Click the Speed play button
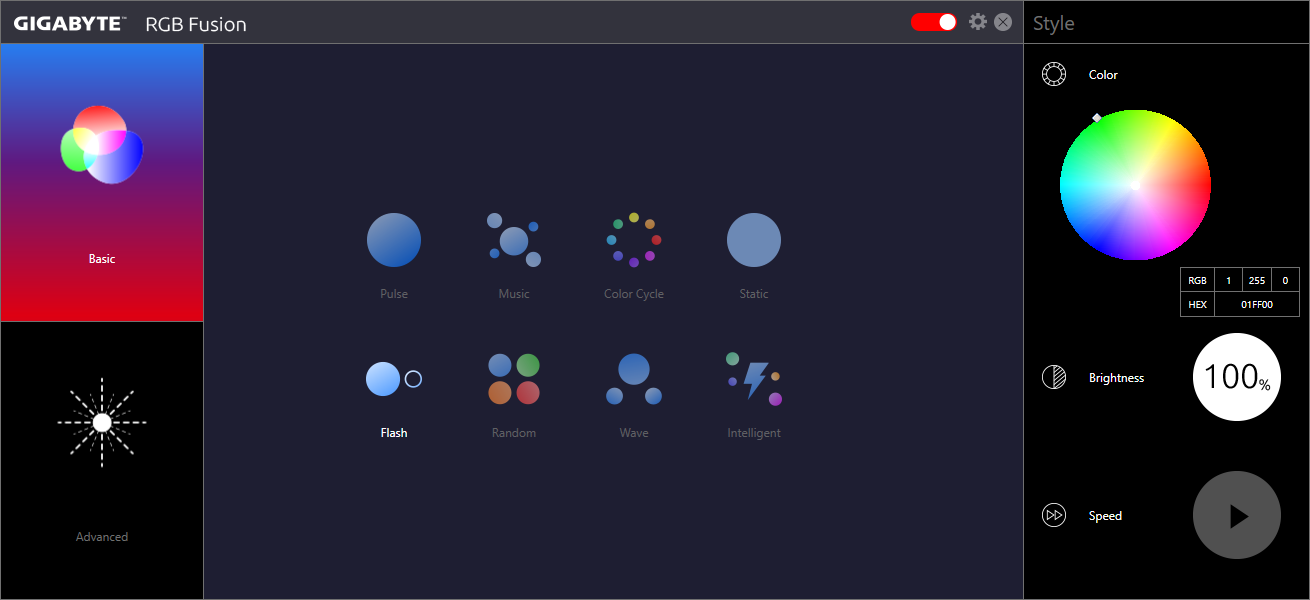Viewport: 1310px width, 600px height. [x=1237, y=515]
